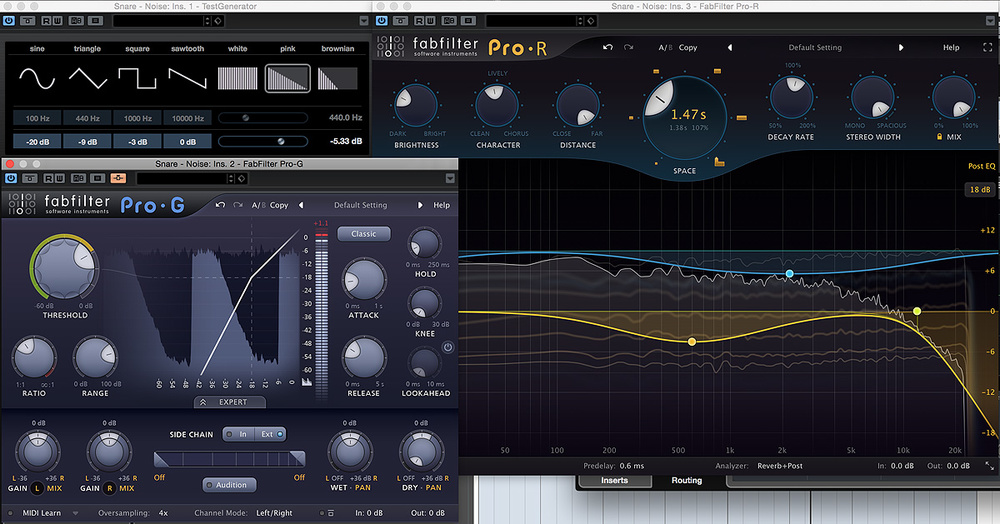Select the pink noise icon
The width and height of the screenshot is (1000, 524).
[288, 78]
